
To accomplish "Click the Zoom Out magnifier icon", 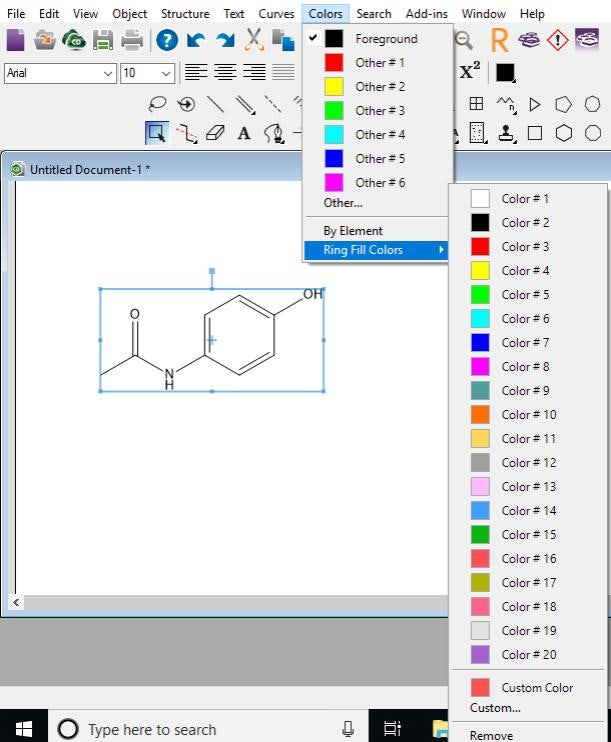I will (464, 40).
